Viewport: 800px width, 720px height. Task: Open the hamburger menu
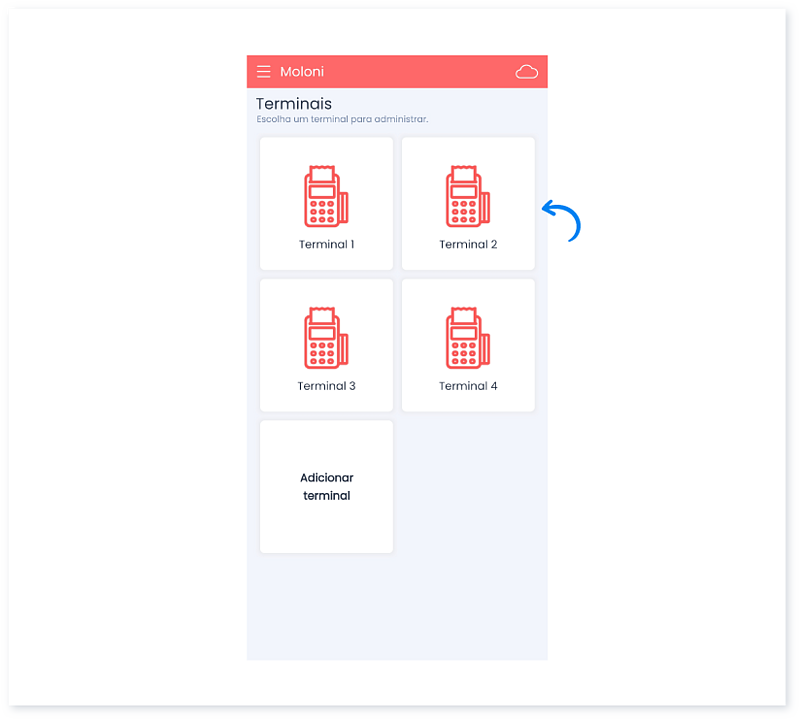263,72
